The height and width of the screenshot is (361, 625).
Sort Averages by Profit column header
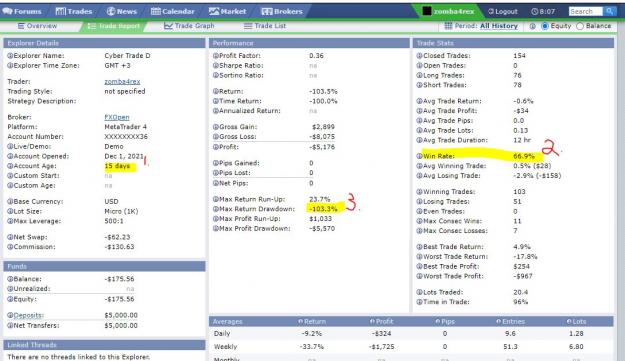point(381,322)
